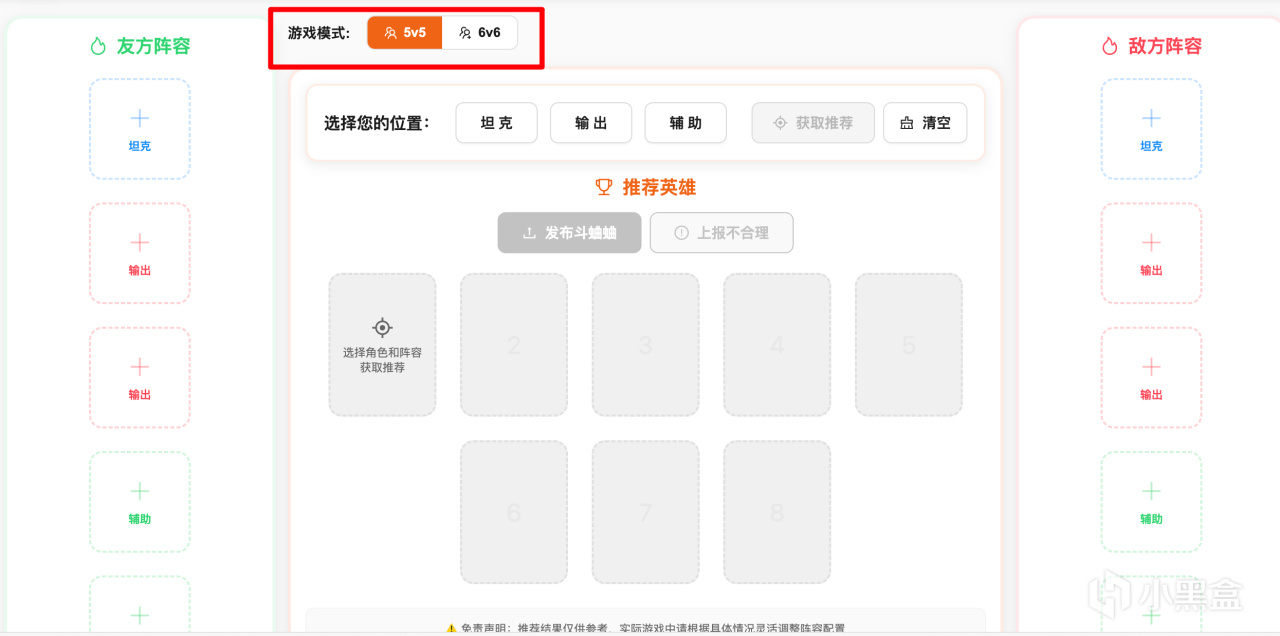Screen dimensions: 1280x636
Task: Click the 发布斗蛐蛐 button
Action: [569, 233]
